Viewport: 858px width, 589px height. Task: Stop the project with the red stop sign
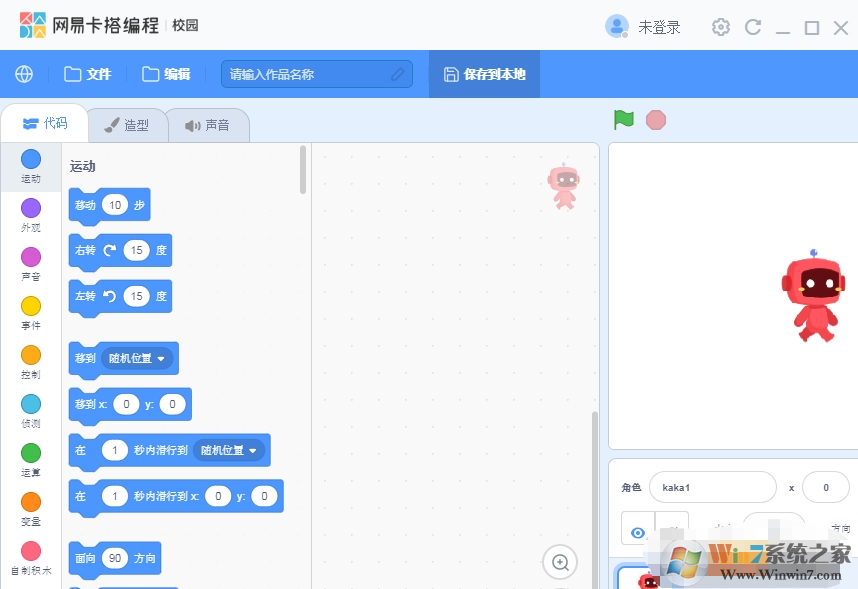click(655, 119)
